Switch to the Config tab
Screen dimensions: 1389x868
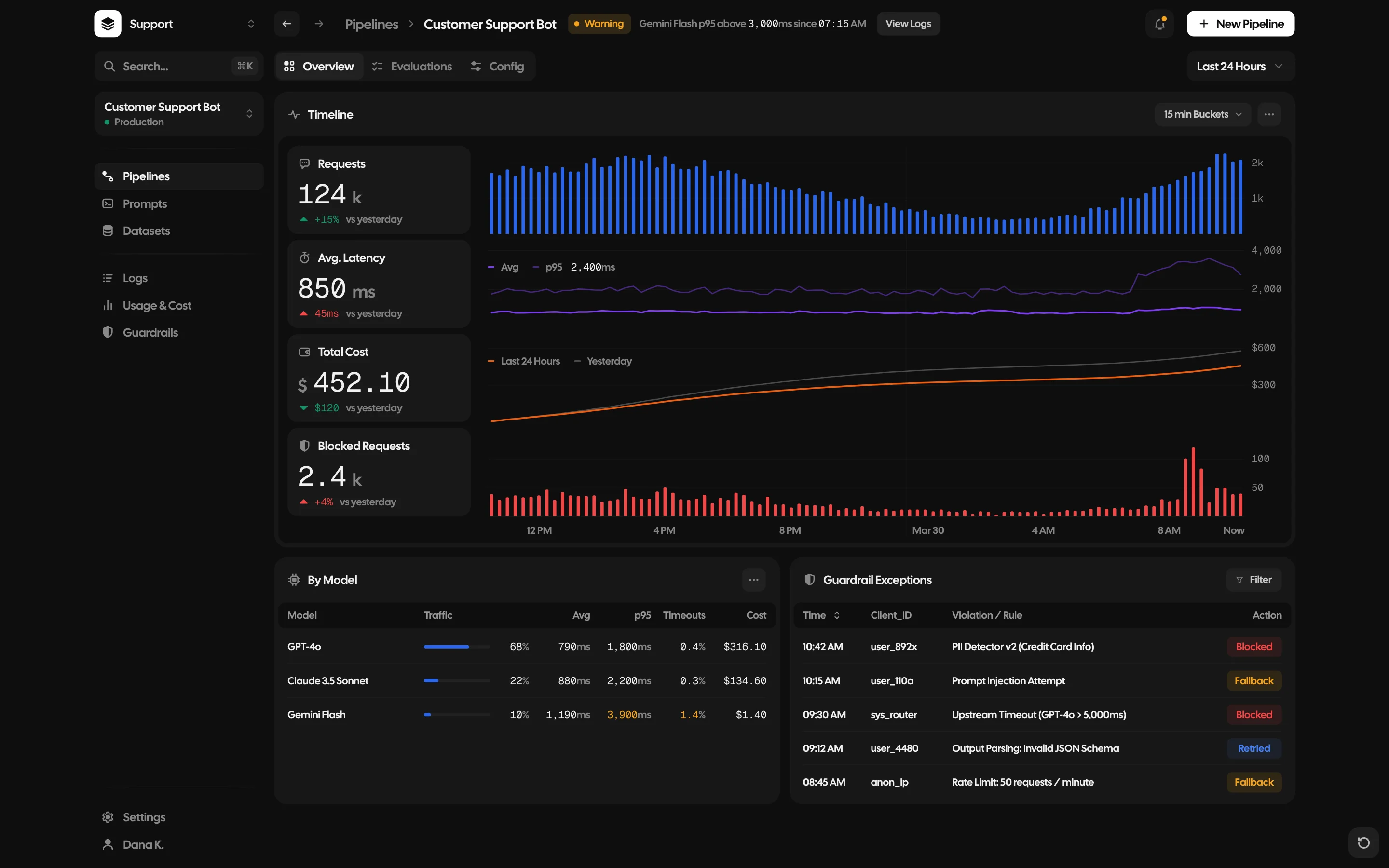coord(497,66)
